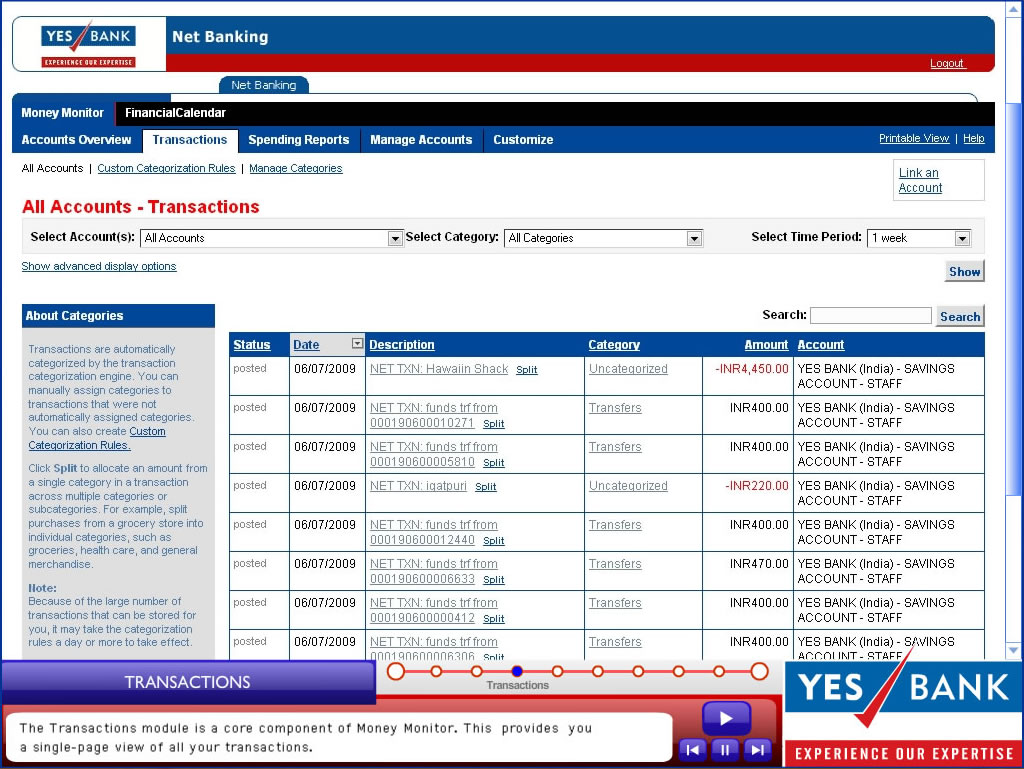Expand the Select Category dropdown
1024x769 pixels.
click(694, 238)
